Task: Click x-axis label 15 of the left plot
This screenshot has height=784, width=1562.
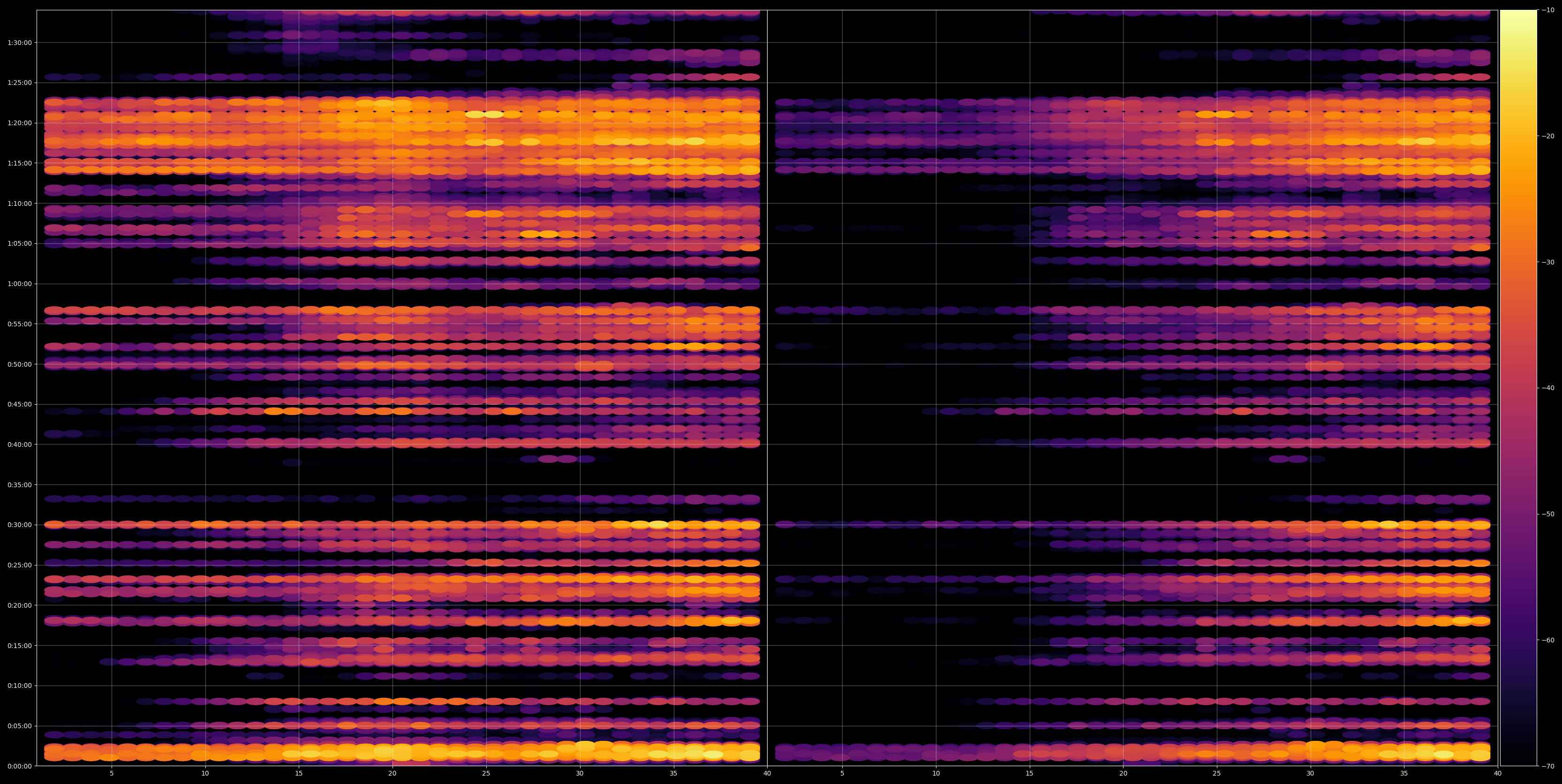Action: pyautogui.click(x=299, y=774)
